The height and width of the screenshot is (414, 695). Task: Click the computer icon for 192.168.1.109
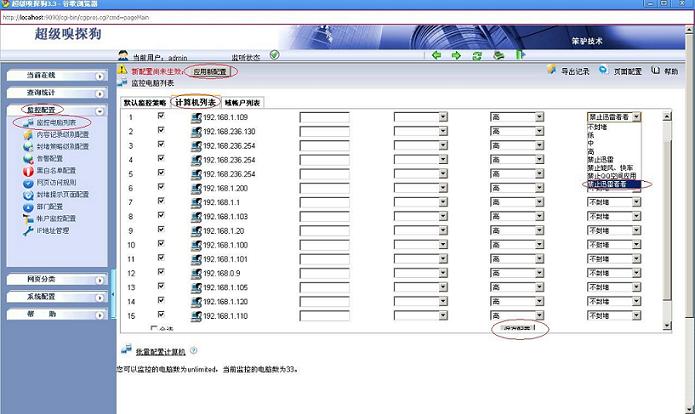click(196, 117)
